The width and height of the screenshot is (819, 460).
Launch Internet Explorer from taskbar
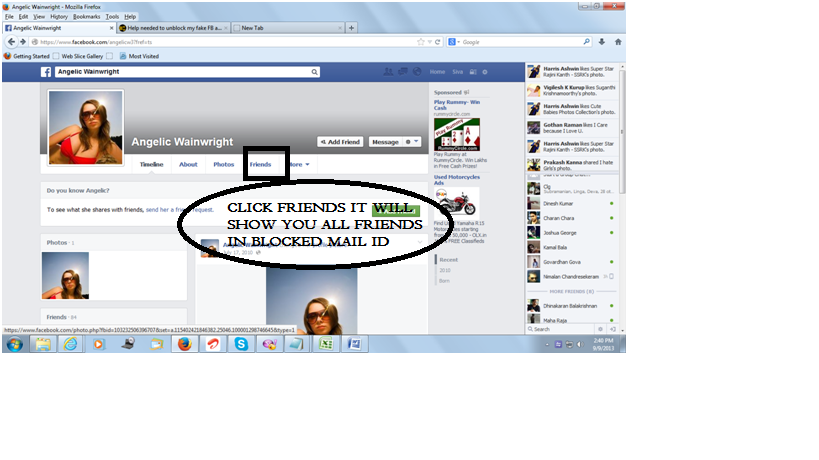71,344
